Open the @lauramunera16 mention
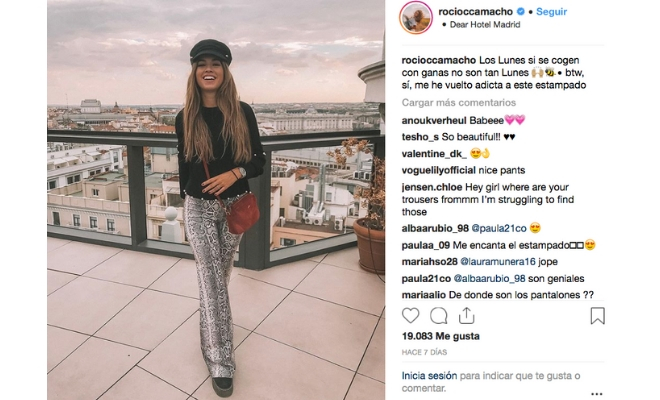This screenshot has height=400, width=660. point(498,261)
